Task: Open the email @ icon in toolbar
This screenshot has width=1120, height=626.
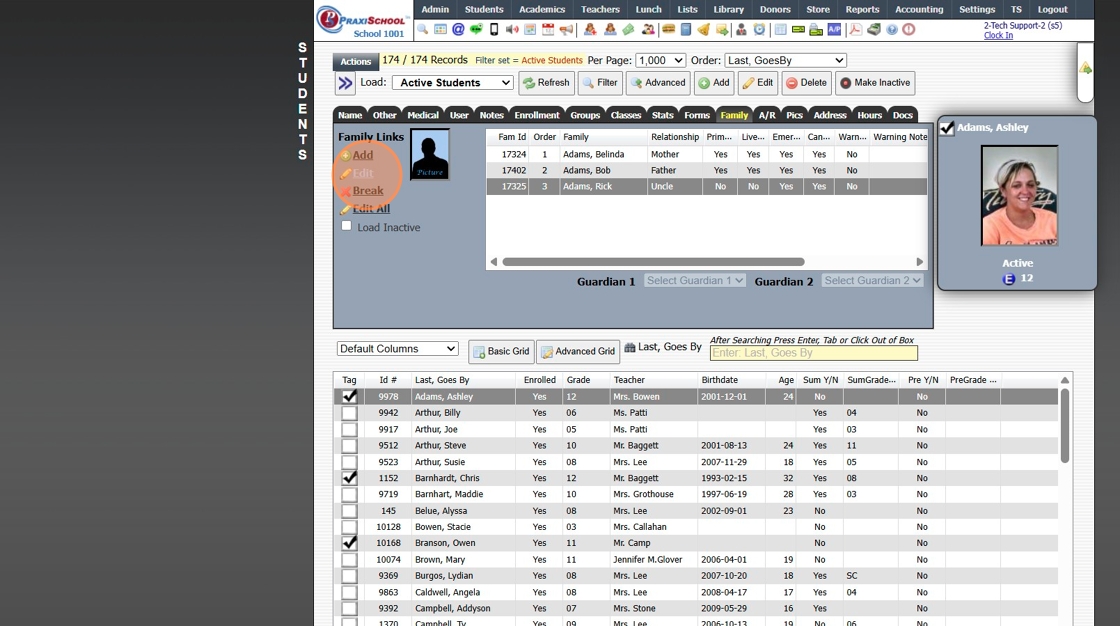Action: coord(458,29)
